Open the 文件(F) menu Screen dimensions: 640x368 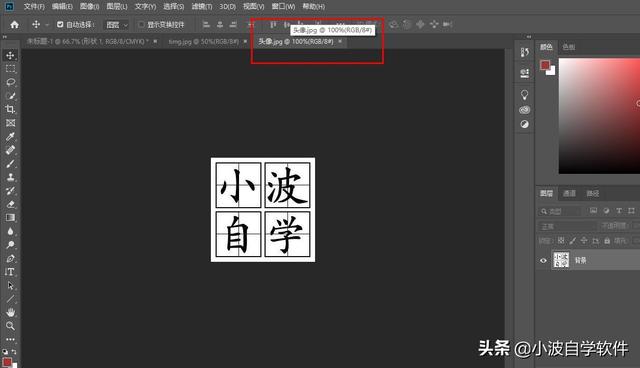coord(34,7)
